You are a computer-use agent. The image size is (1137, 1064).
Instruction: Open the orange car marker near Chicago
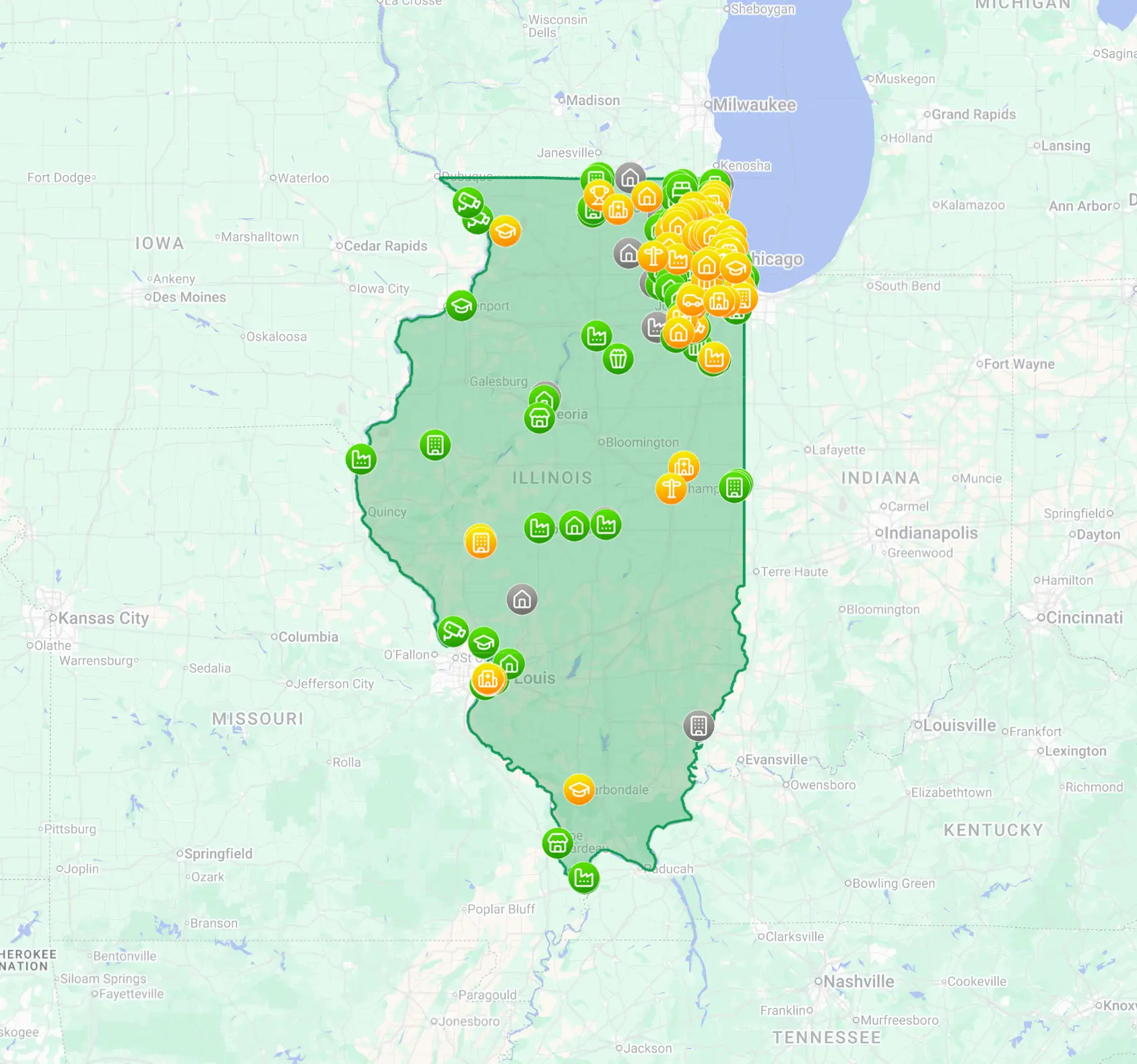click(691, 300)
